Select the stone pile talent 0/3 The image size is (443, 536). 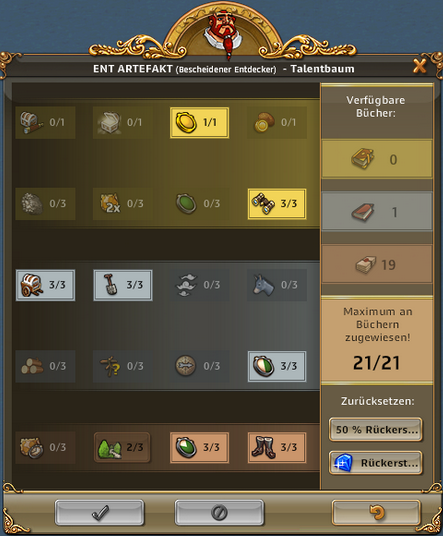(x=45, y=204)
